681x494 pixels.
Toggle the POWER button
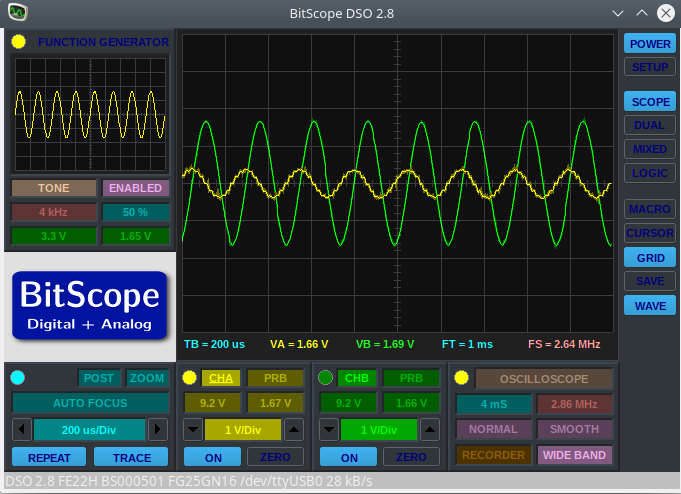tap(650, 44)
